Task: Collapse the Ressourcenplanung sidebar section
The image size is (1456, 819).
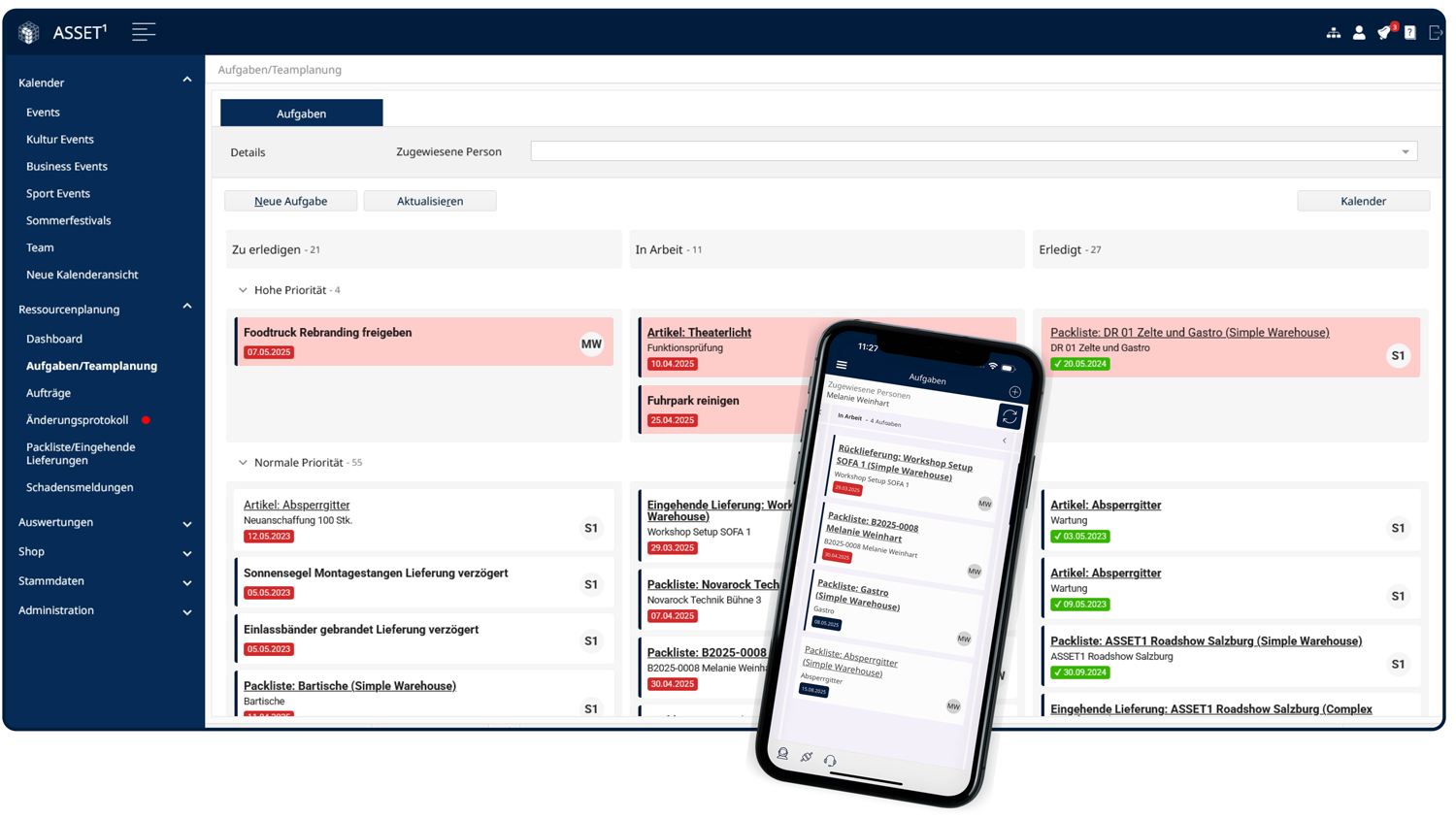Action: (x=187, y=308)
